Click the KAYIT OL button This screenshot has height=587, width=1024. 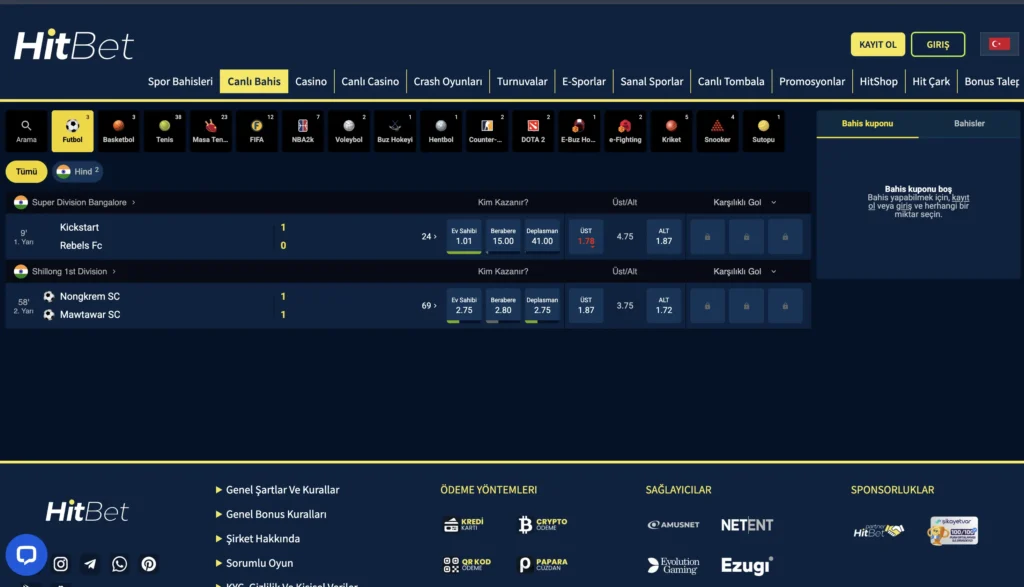click(878, 44)
